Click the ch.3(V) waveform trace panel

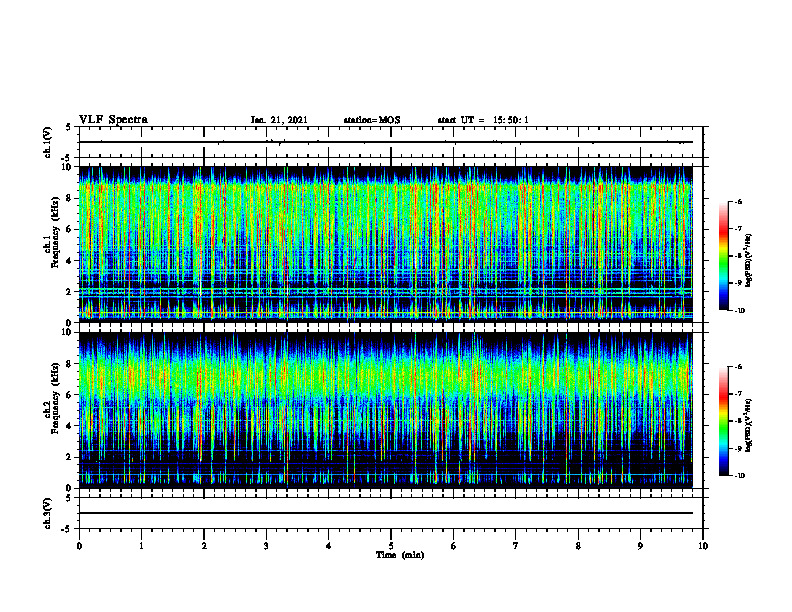391,513
